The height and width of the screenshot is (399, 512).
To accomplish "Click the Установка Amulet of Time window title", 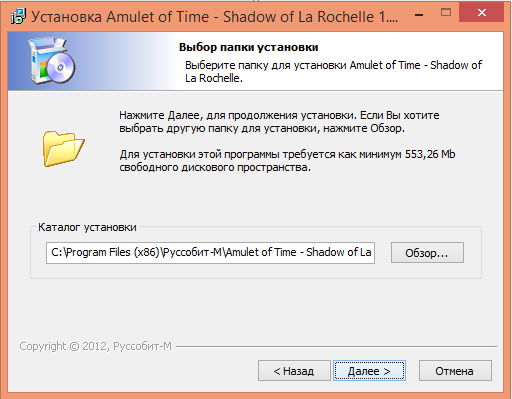I will click(215, 17).
